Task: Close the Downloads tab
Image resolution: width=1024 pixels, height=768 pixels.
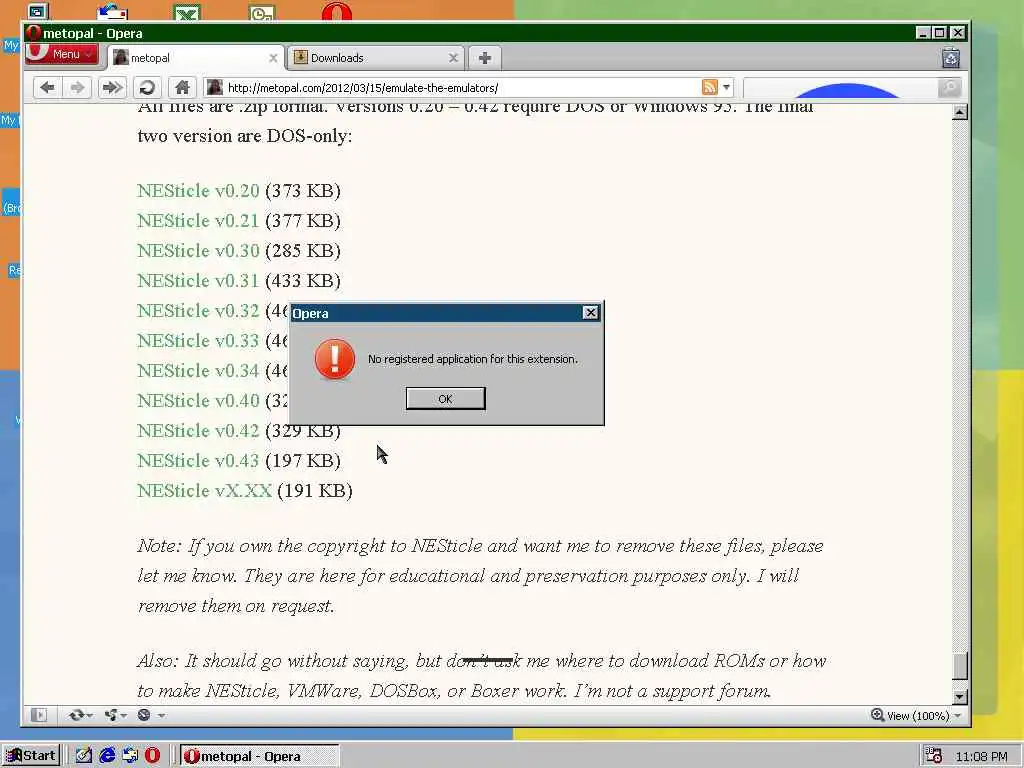Action: pyautogui.click(x=453, y=58)
